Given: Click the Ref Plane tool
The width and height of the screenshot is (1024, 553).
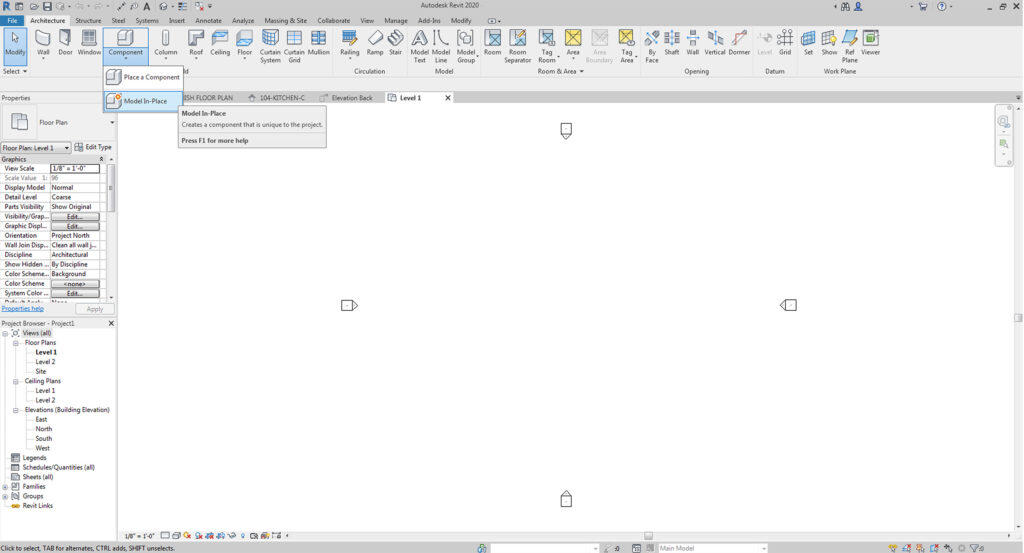Looking at the screenshot, I should (x=850, y=46).
